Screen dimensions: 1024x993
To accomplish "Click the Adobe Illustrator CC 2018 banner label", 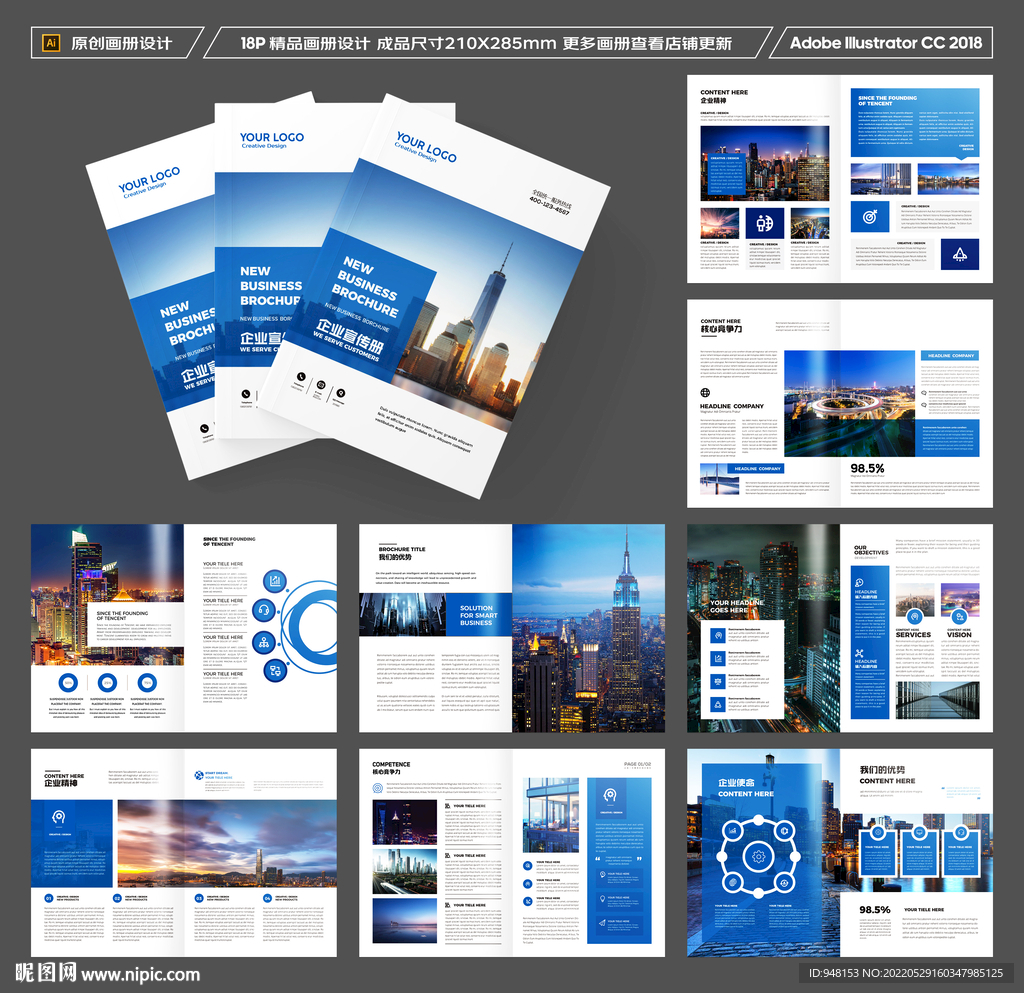I will [x=886, y=43].
